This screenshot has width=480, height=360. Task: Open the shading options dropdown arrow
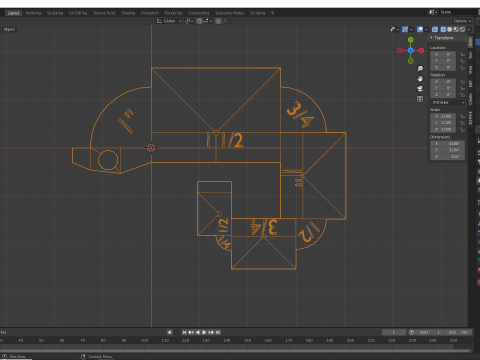tap(469, 29)
